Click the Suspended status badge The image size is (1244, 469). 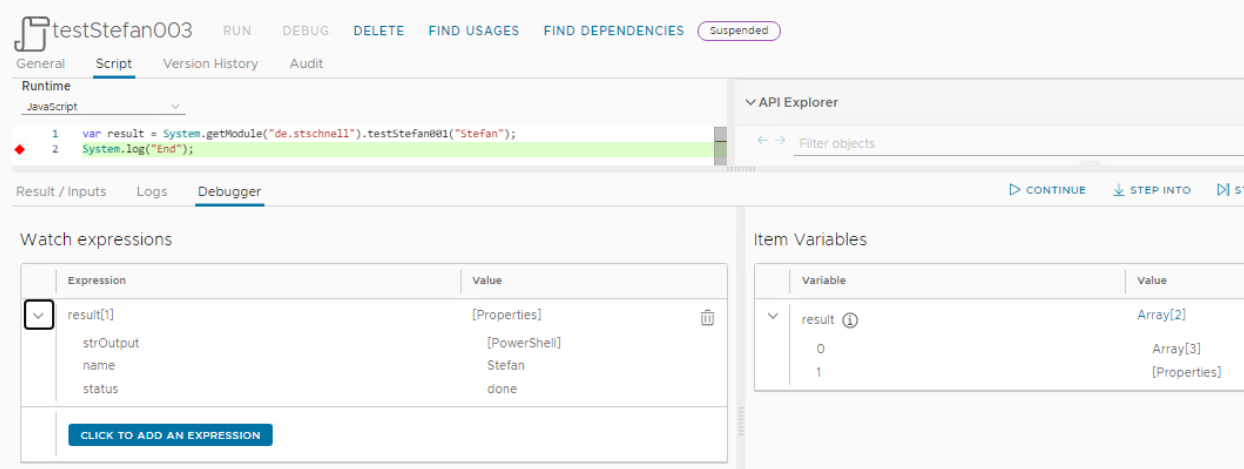click(739, 31)
